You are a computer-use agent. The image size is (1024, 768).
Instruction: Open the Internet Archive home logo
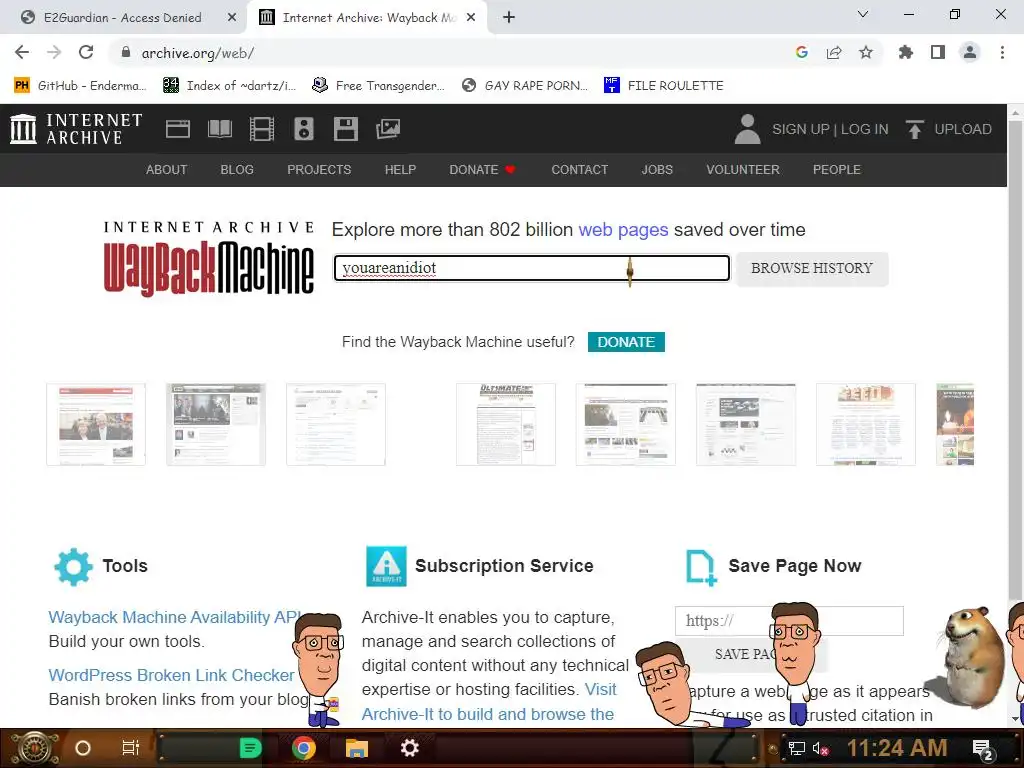[76, 129]
